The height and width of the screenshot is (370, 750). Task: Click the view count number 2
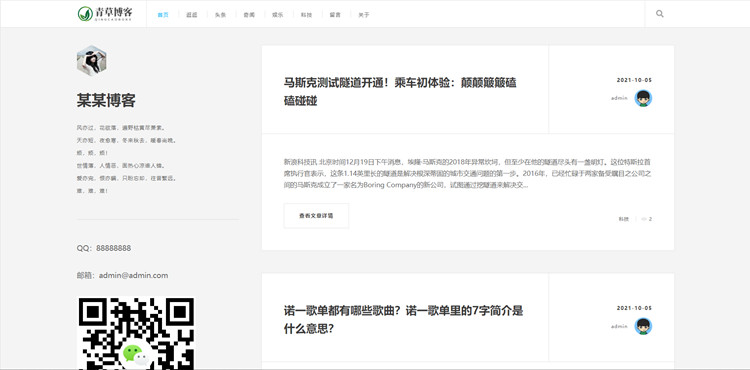(651, 219)
